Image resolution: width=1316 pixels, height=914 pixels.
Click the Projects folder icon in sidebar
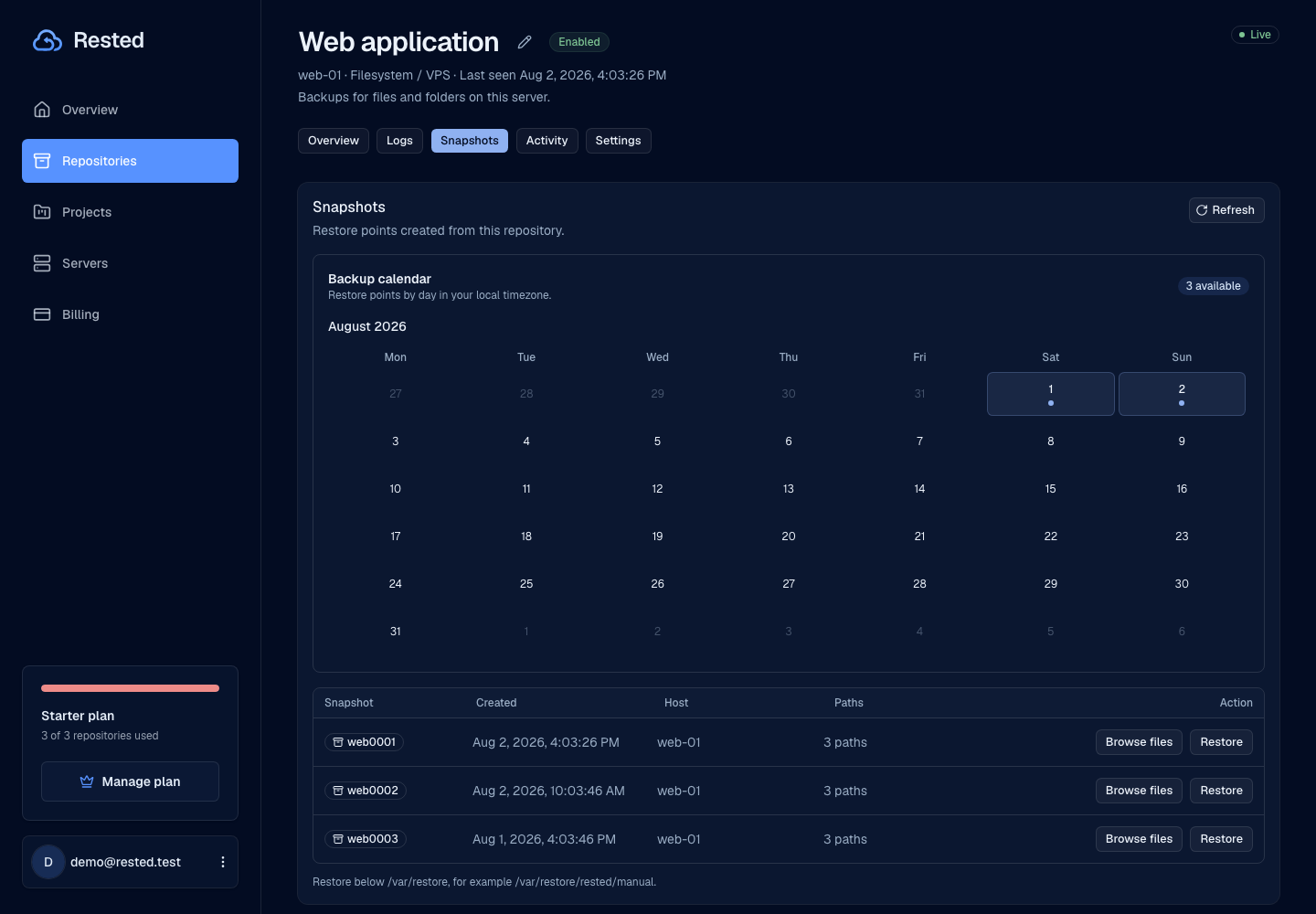click(x=42, y=212)
